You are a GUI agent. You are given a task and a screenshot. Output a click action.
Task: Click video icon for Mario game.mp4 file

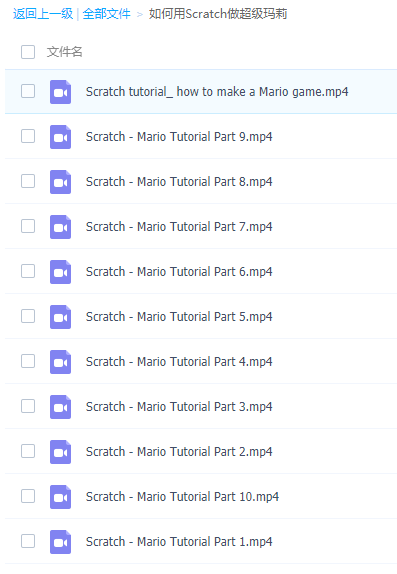click(x=60, y=92)
